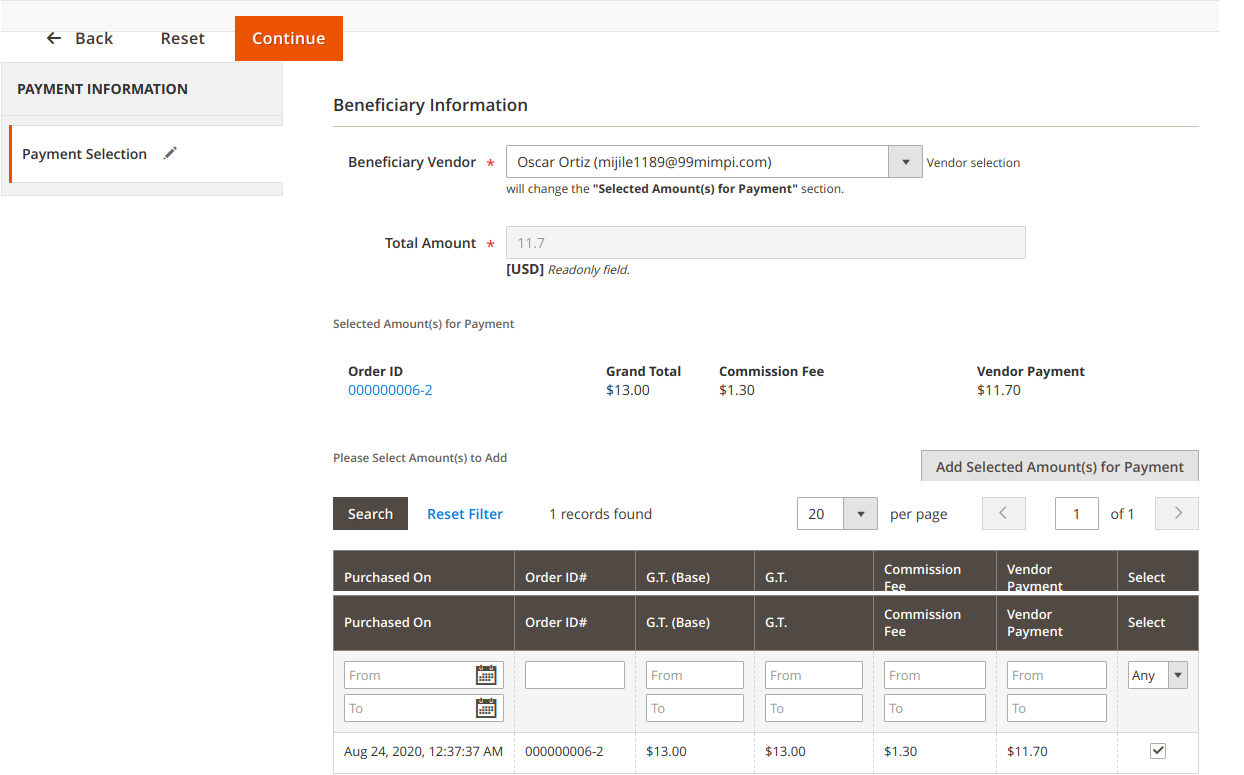Click the Reset Filter link
Image resolution: width=1244 pixels, height=775 pixels.
[x=465, y=514]
